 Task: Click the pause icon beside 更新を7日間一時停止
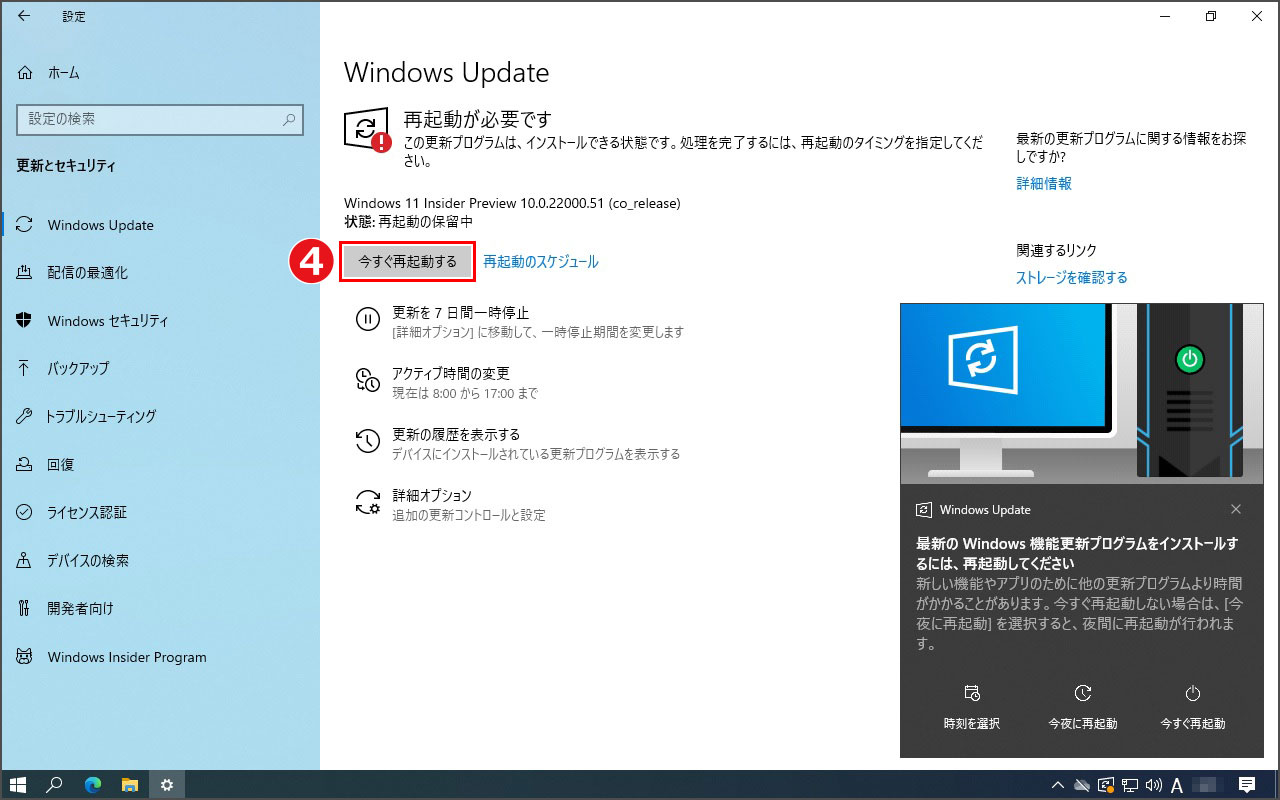368,319
